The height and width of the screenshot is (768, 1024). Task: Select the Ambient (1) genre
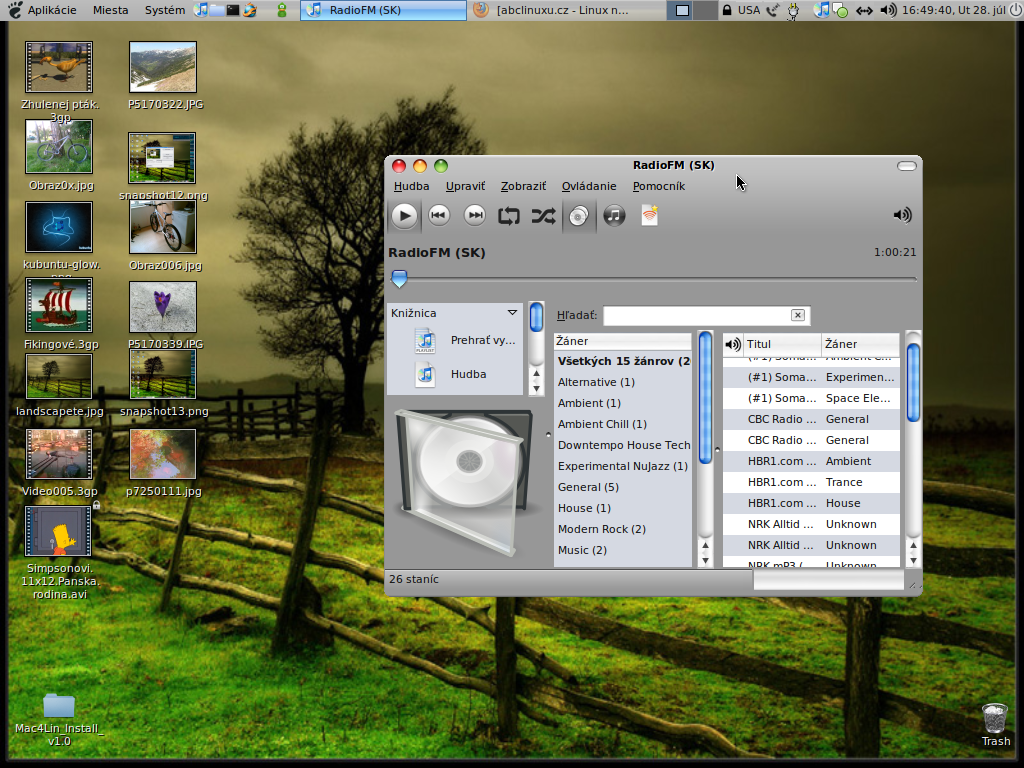(x=622, y=403)
